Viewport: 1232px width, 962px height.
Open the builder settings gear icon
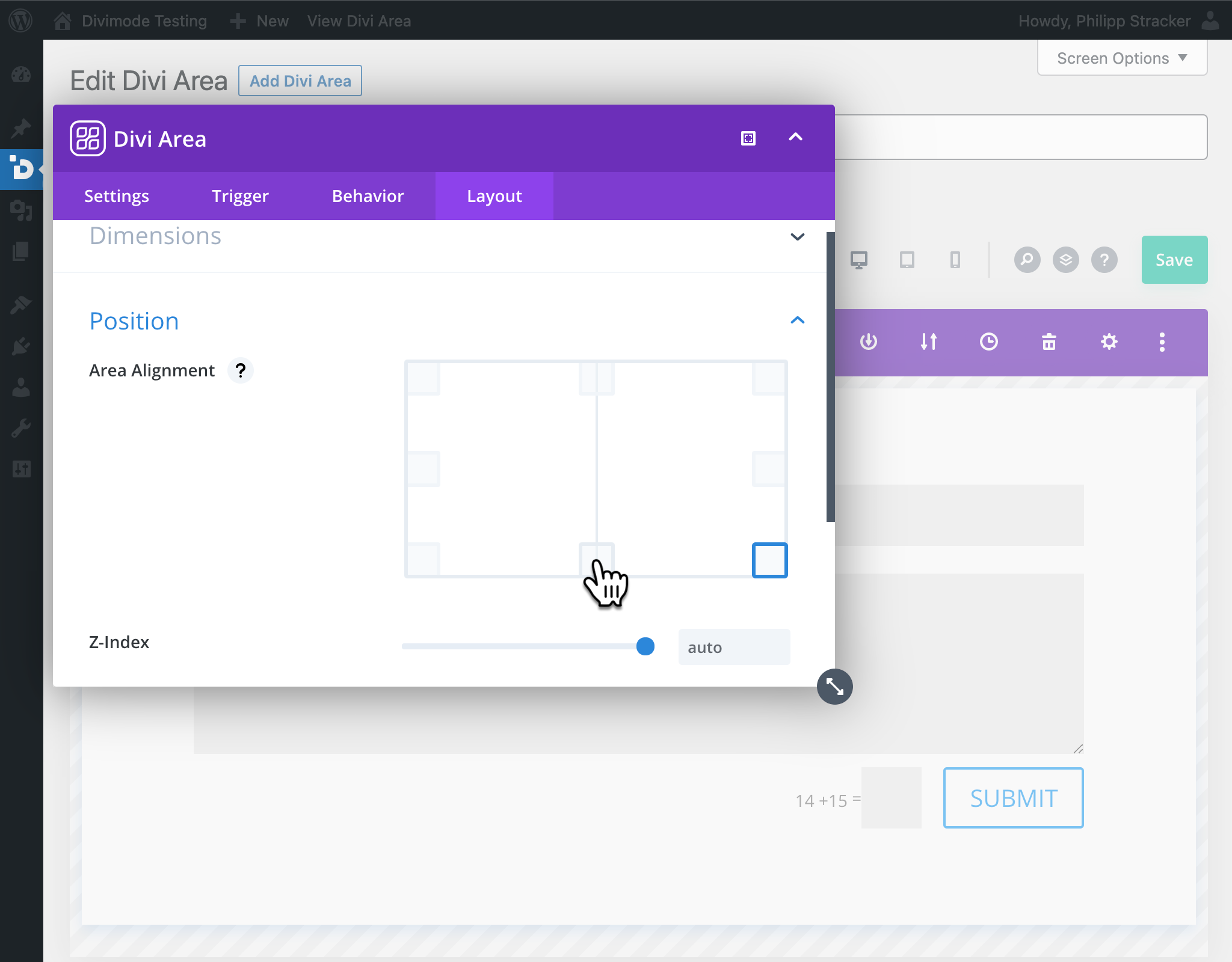pyautogui.click(x=1109, y=342)
